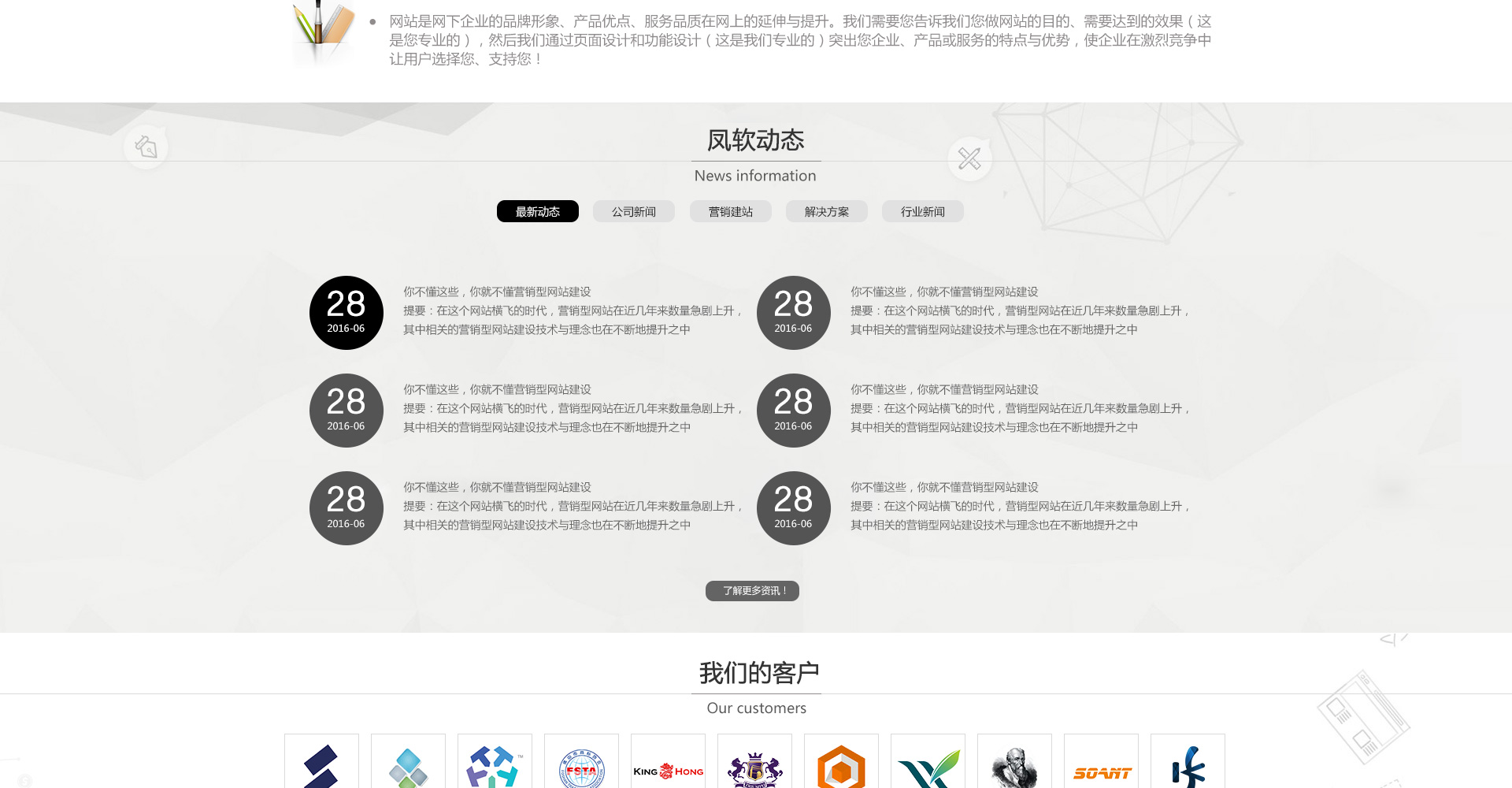Screen dimensions: 1512x788
Task: Open the 解决方案 tab
Action: click(x=827, y=211)
